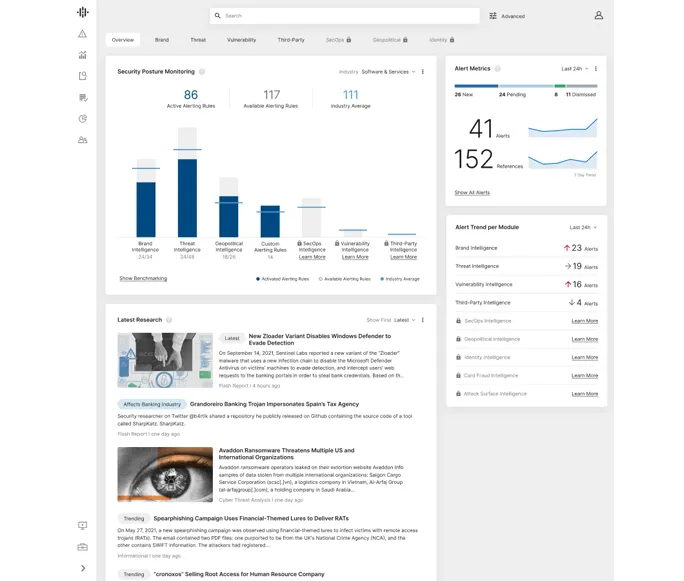Click the Show Benchmarking link
Viewport: 684px width, 581px height.
click(143, 278)
